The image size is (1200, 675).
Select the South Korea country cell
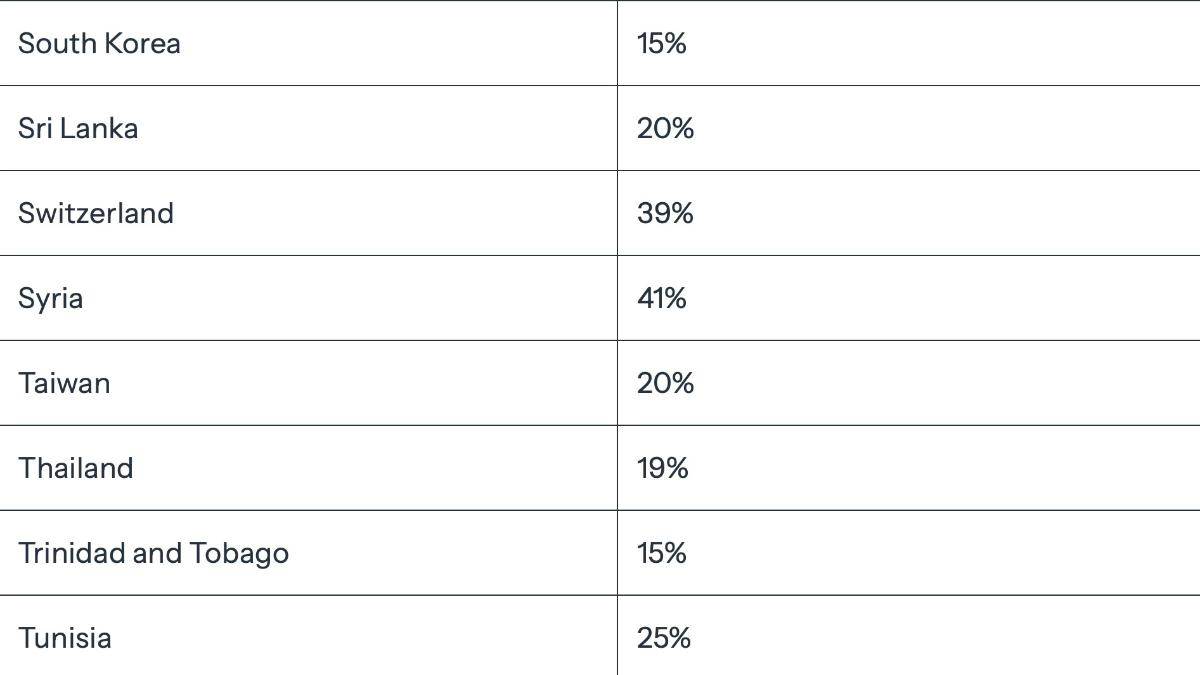(x=308, y=43)
